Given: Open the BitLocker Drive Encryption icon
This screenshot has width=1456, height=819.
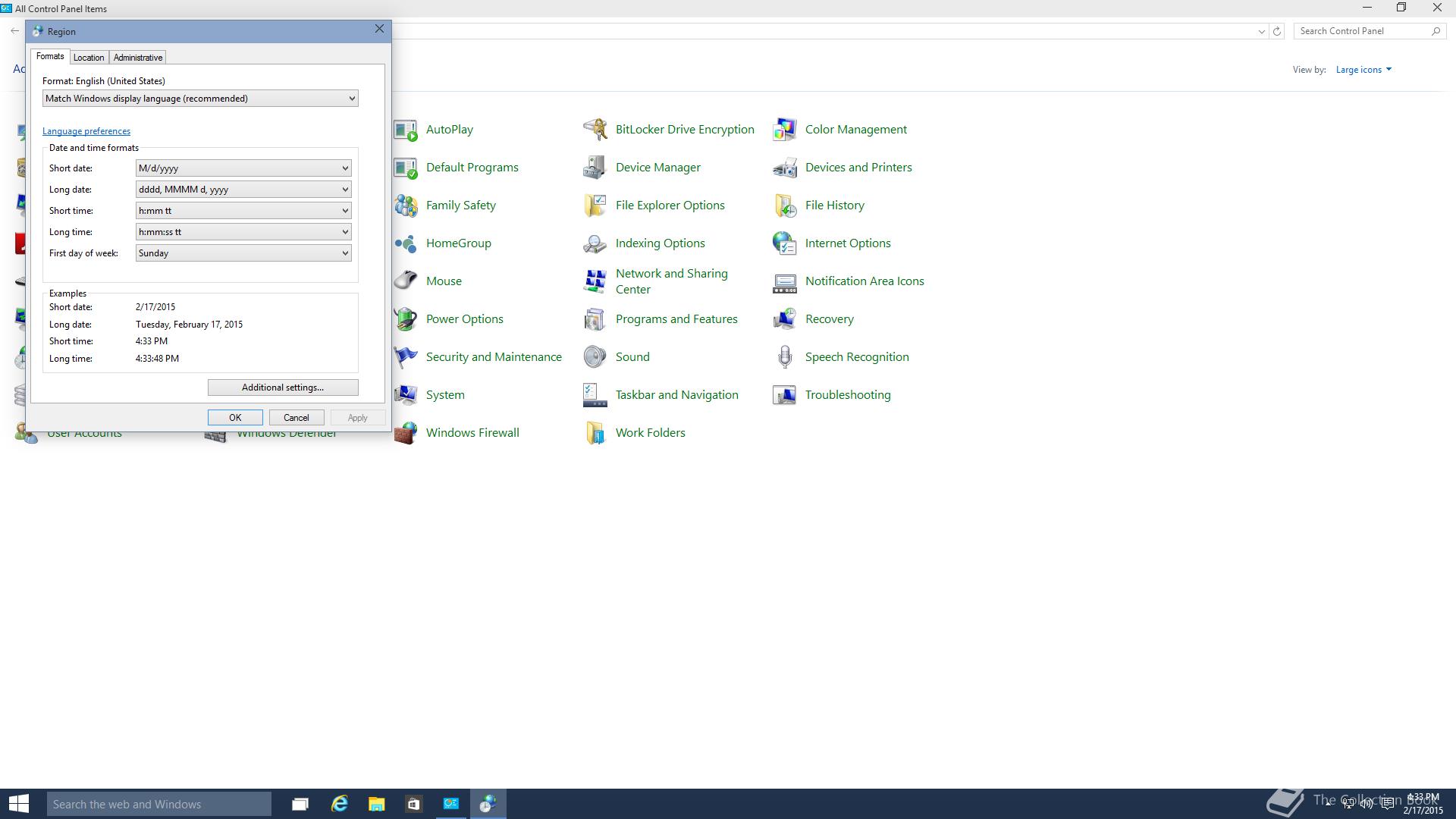Looking at the screenshot, I should 595,130.
